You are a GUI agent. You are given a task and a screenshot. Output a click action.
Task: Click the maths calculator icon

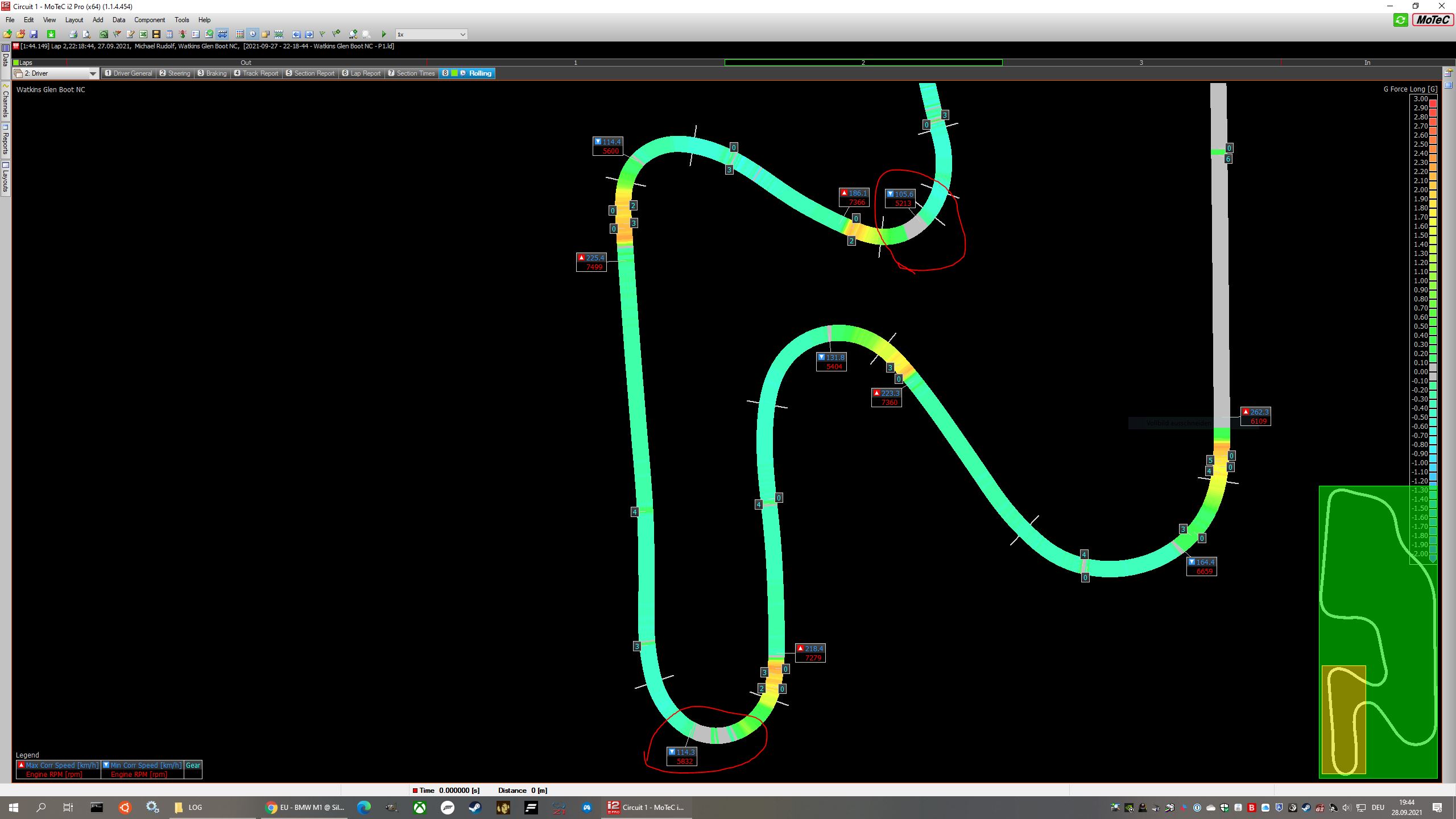coord(169,34)
